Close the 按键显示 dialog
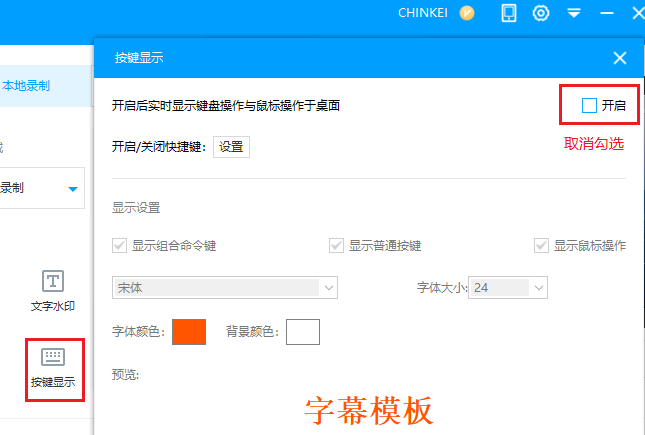Viewport: 645px width, 435px height. pos(620,58)
